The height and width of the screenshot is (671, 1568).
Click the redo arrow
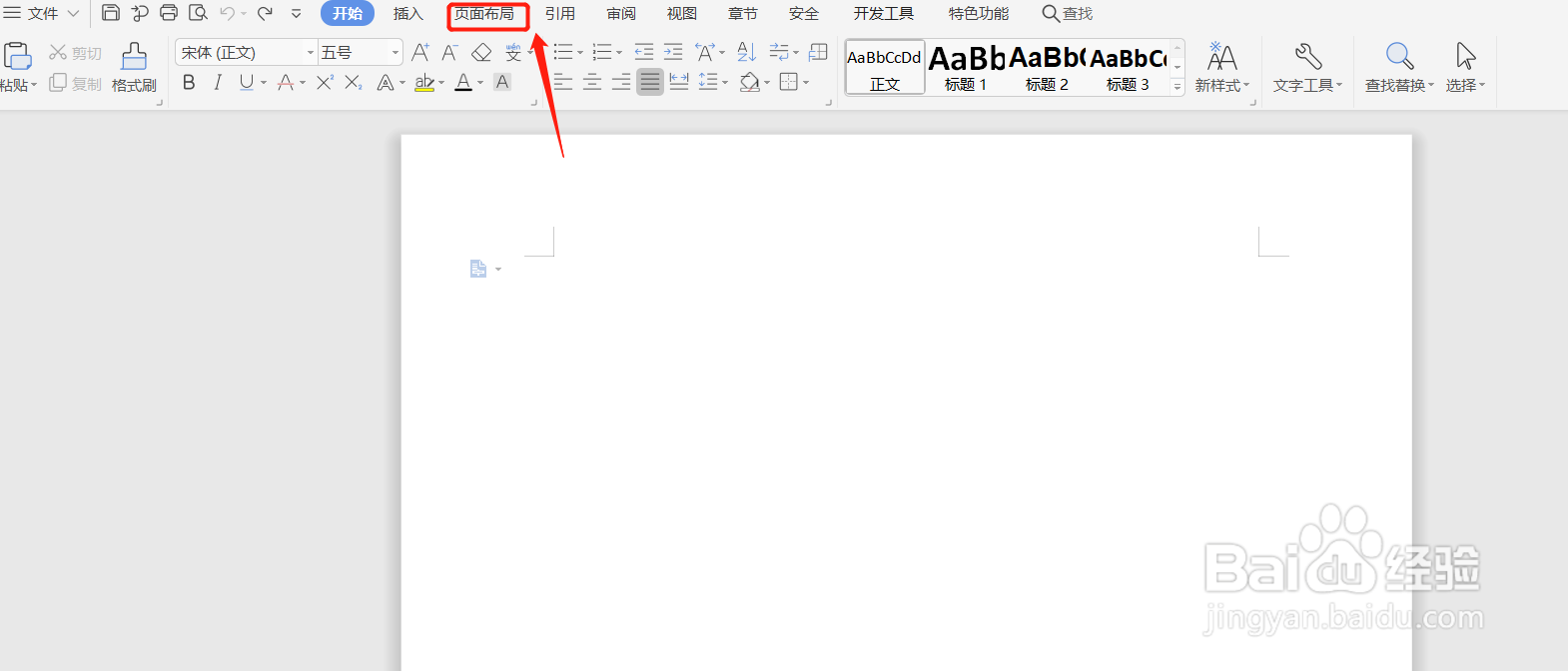[x=265, y=13]
